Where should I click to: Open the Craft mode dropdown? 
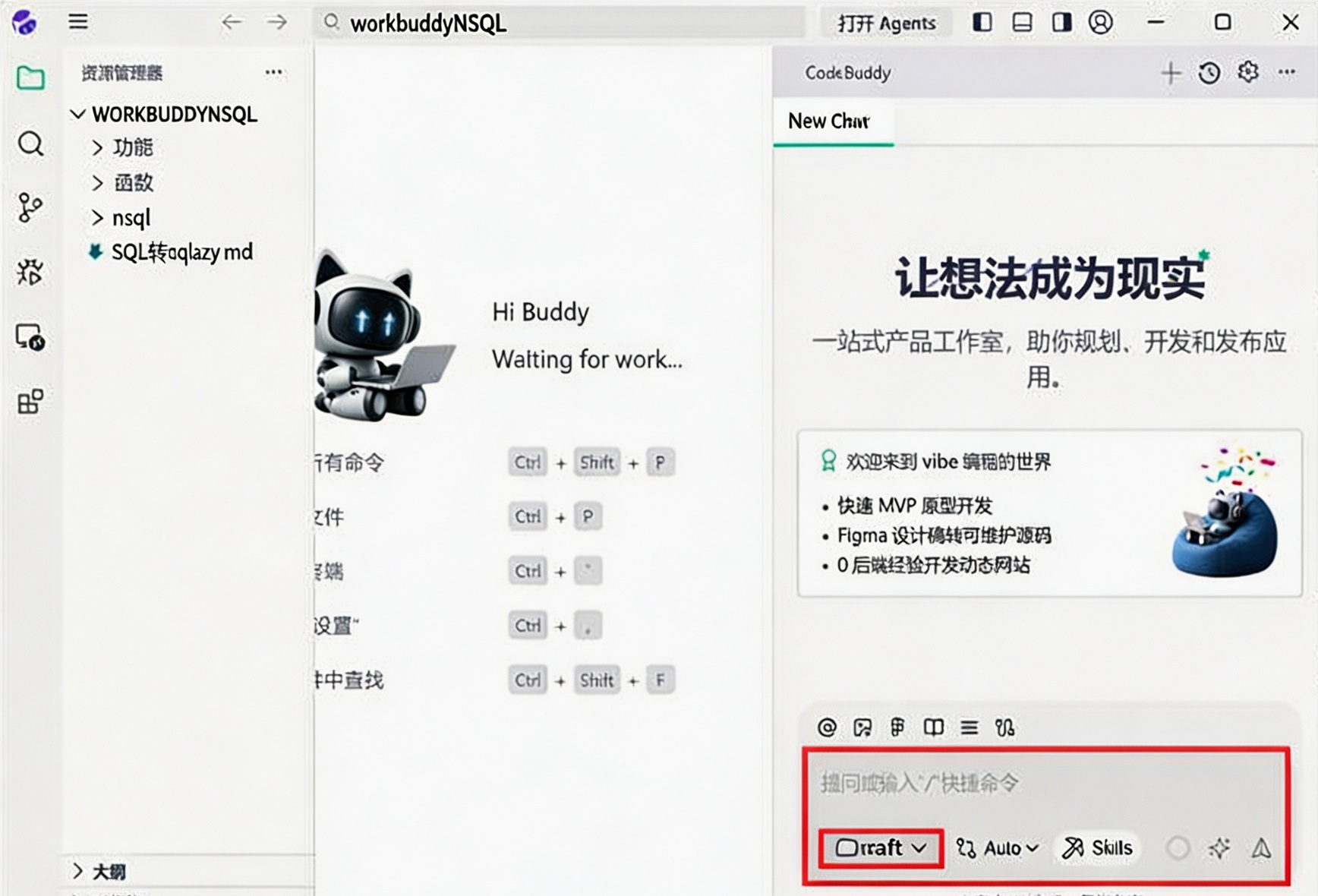pyautogui.click(x=881, y=847)
